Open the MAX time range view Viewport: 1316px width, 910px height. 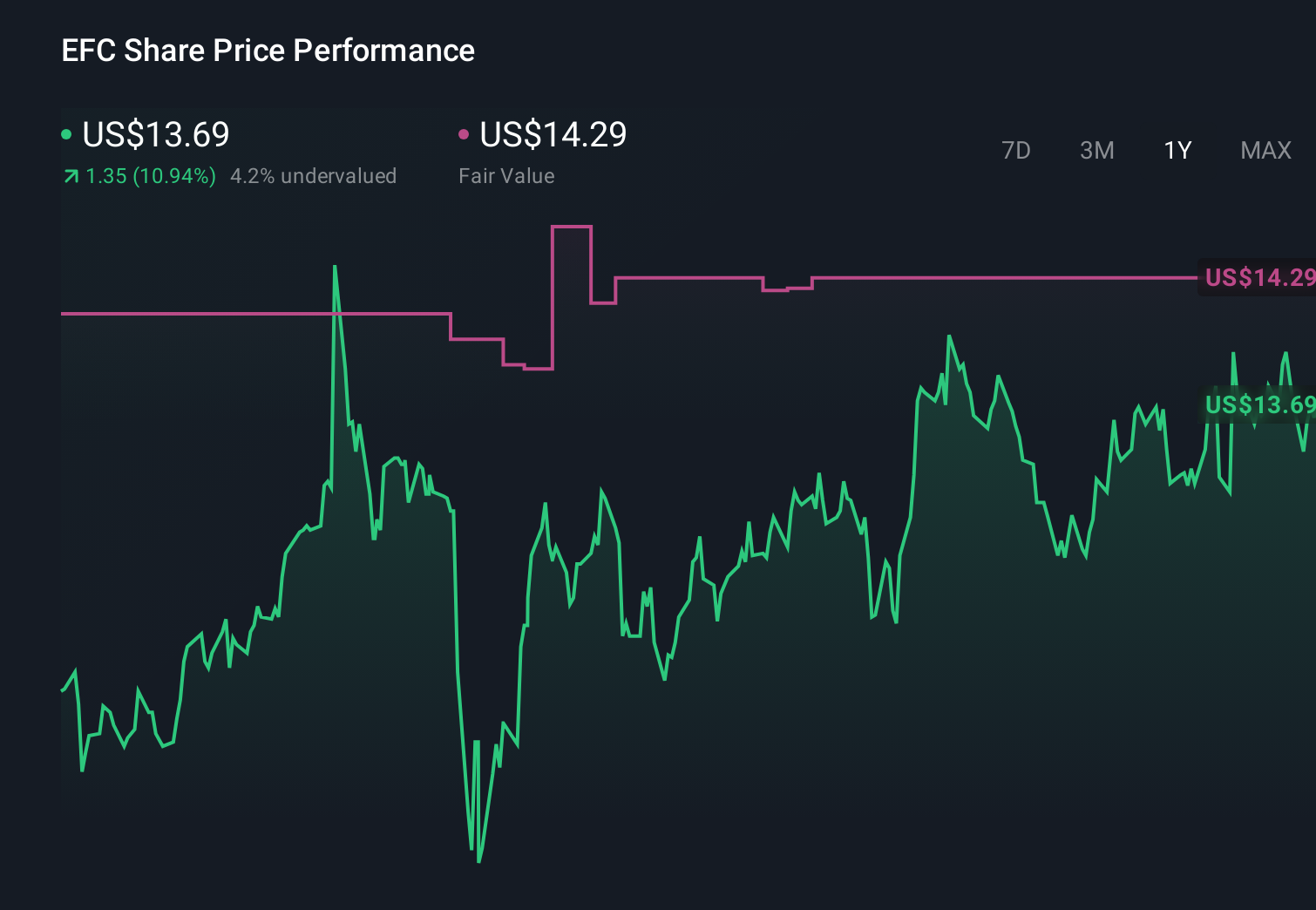[x=1265, y=150]
